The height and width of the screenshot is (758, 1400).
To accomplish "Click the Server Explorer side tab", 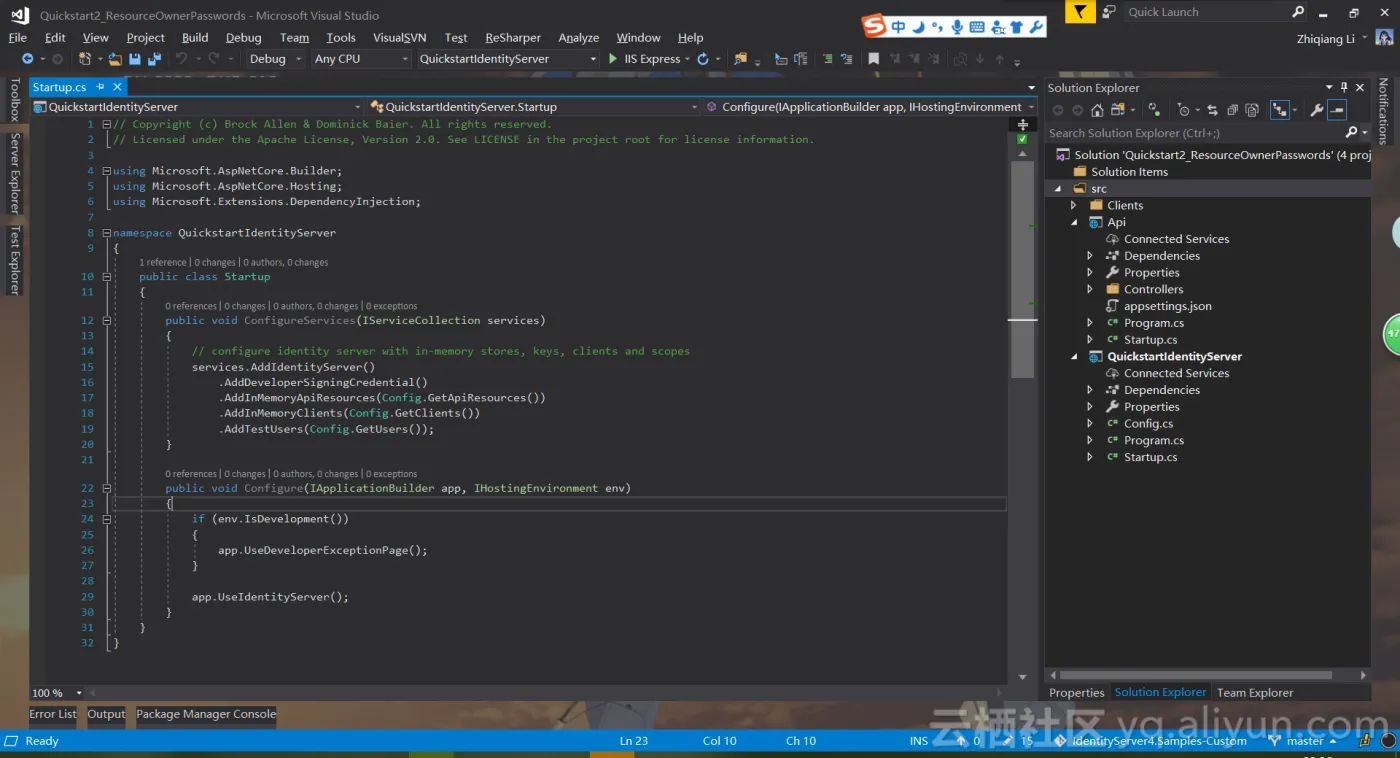I will point(14,173).
